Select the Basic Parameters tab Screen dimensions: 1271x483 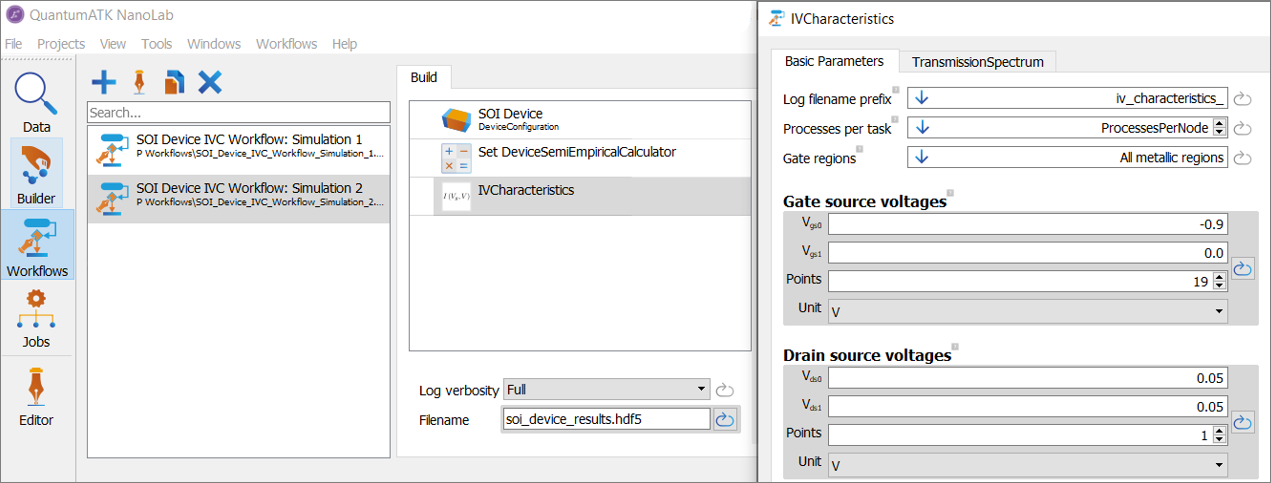(x=834, y=61)
